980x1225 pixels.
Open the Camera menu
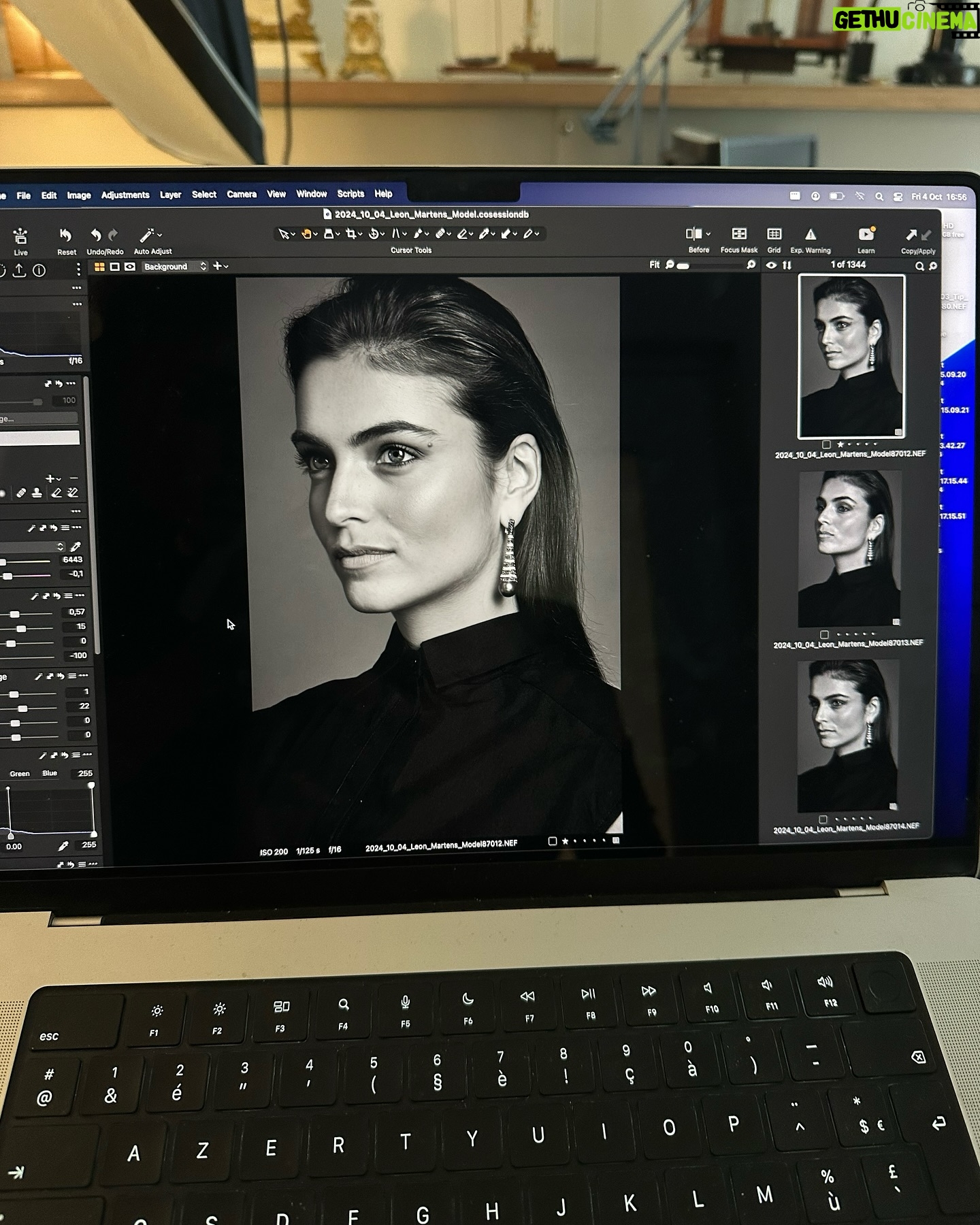(242, 195)
